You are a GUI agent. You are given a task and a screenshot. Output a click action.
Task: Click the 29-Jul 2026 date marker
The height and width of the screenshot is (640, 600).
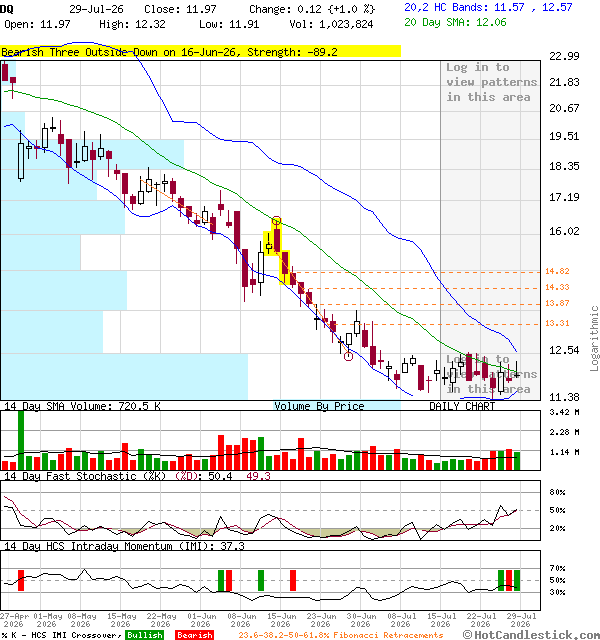tap(520, 620)
